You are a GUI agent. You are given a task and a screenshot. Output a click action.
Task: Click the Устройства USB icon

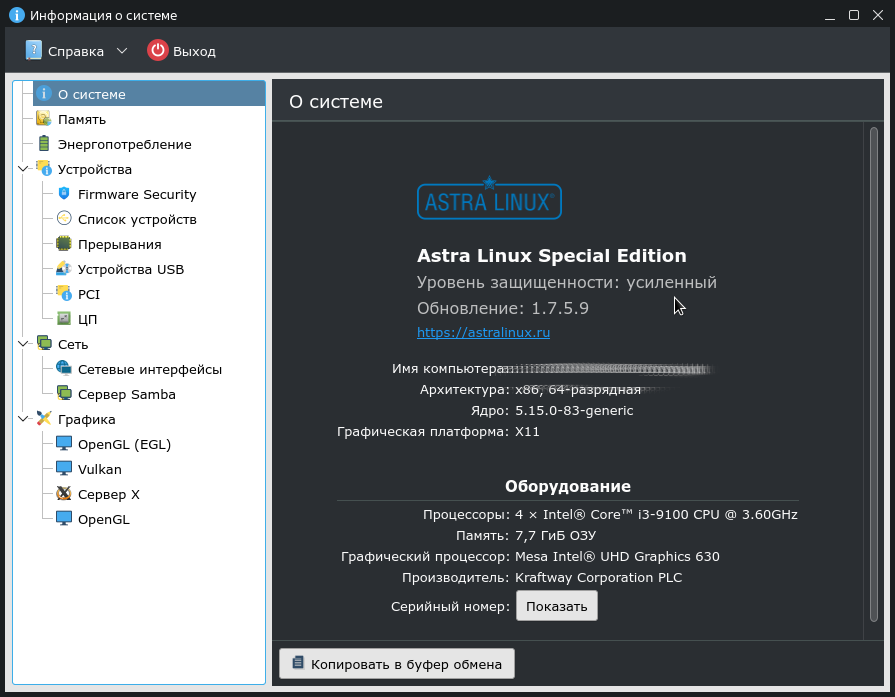tap(64, 268)
